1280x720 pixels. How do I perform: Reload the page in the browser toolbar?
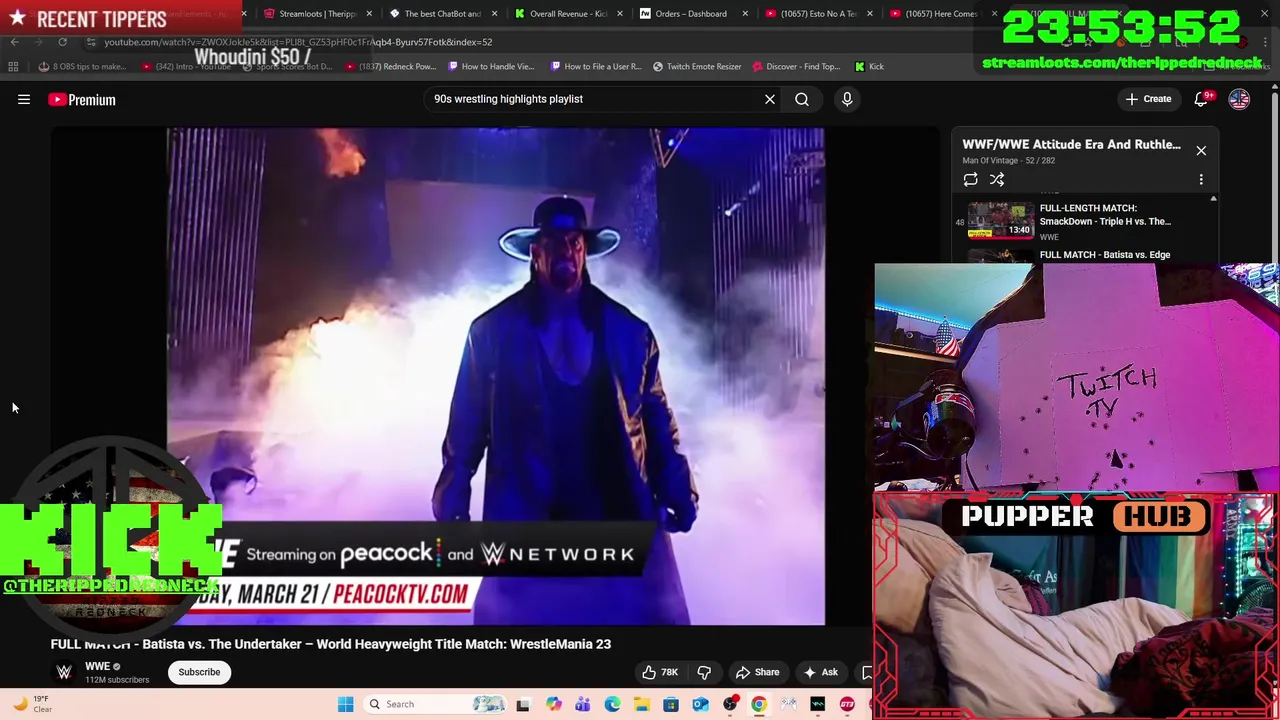[x=62, y=42]
